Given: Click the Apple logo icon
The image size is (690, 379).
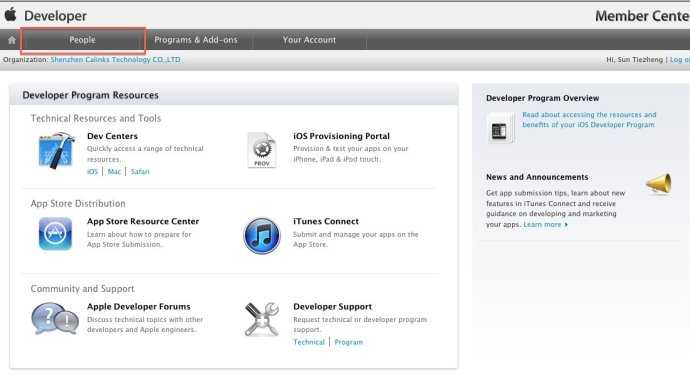Looking at the screenshot, I should tap(10, 15).
